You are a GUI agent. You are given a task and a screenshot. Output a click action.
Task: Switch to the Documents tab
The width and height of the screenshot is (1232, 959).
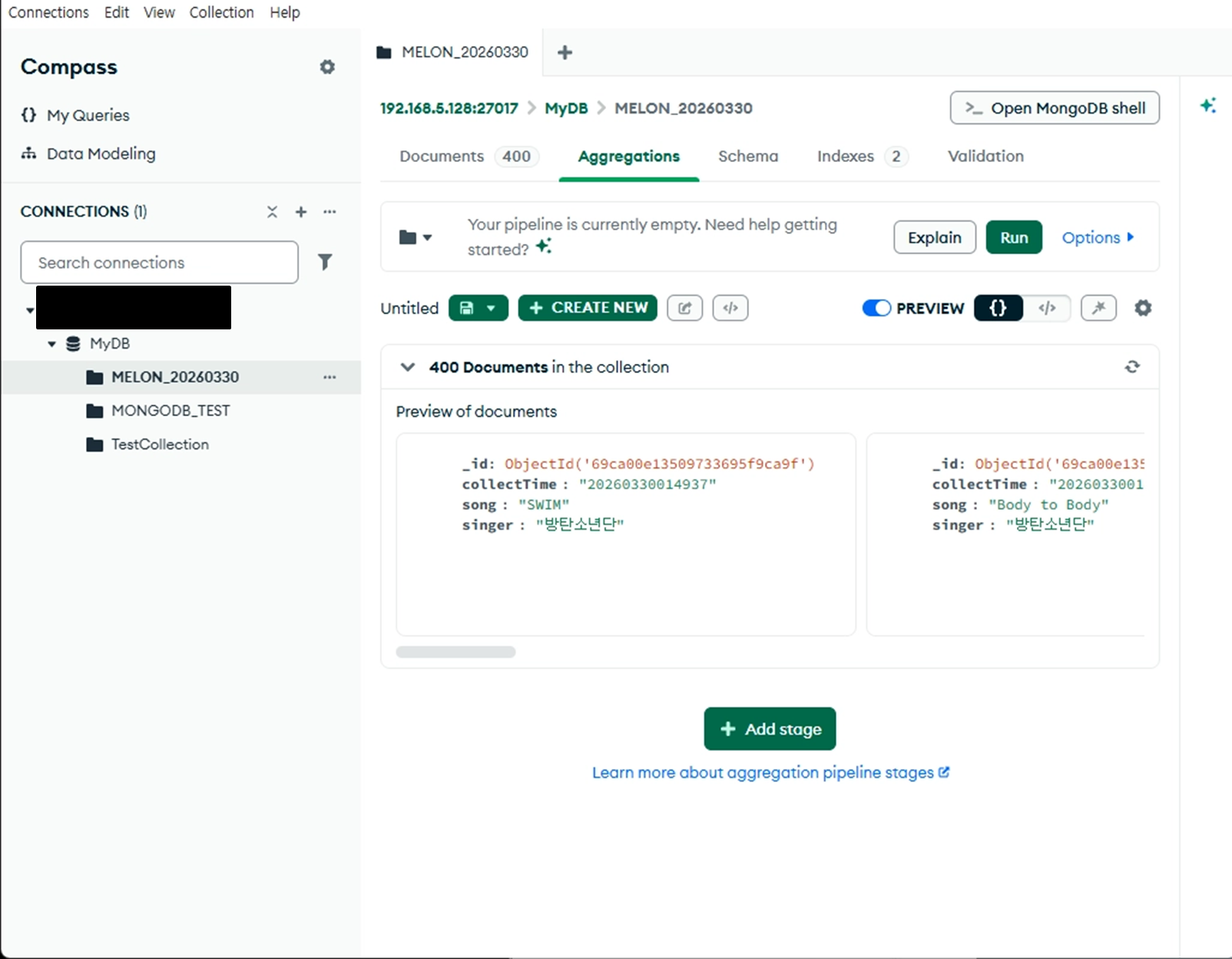pyautogui.click(x=469, y=157)
